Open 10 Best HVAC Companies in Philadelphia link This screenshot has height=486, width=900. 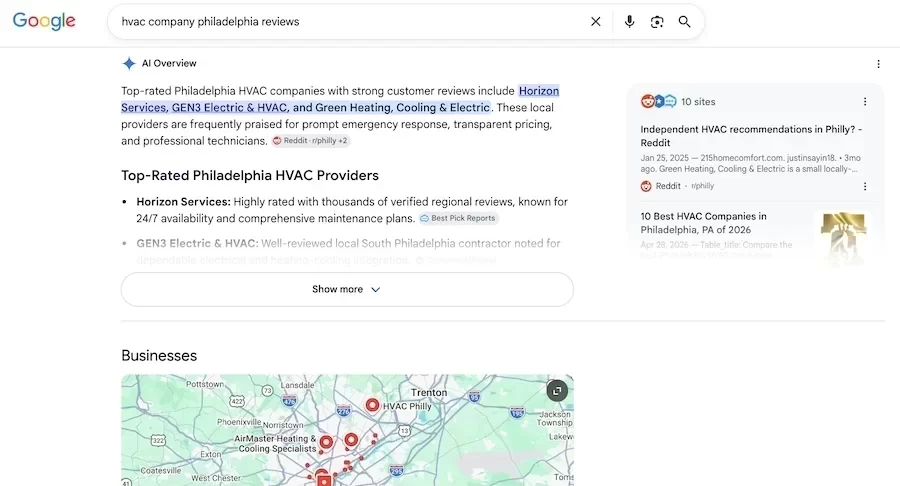pyautogui.click(x=704, y=223)
